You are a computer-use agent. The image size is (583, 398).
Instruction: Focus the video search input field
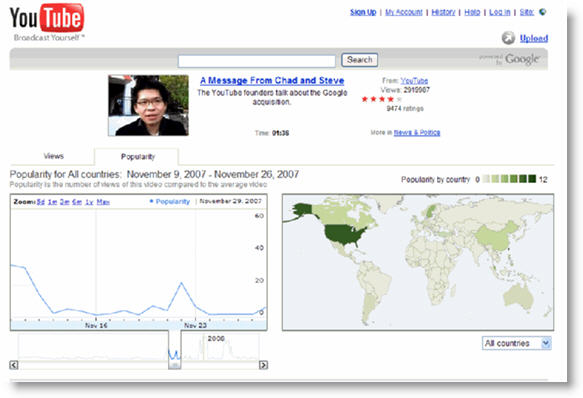(257, 61)
